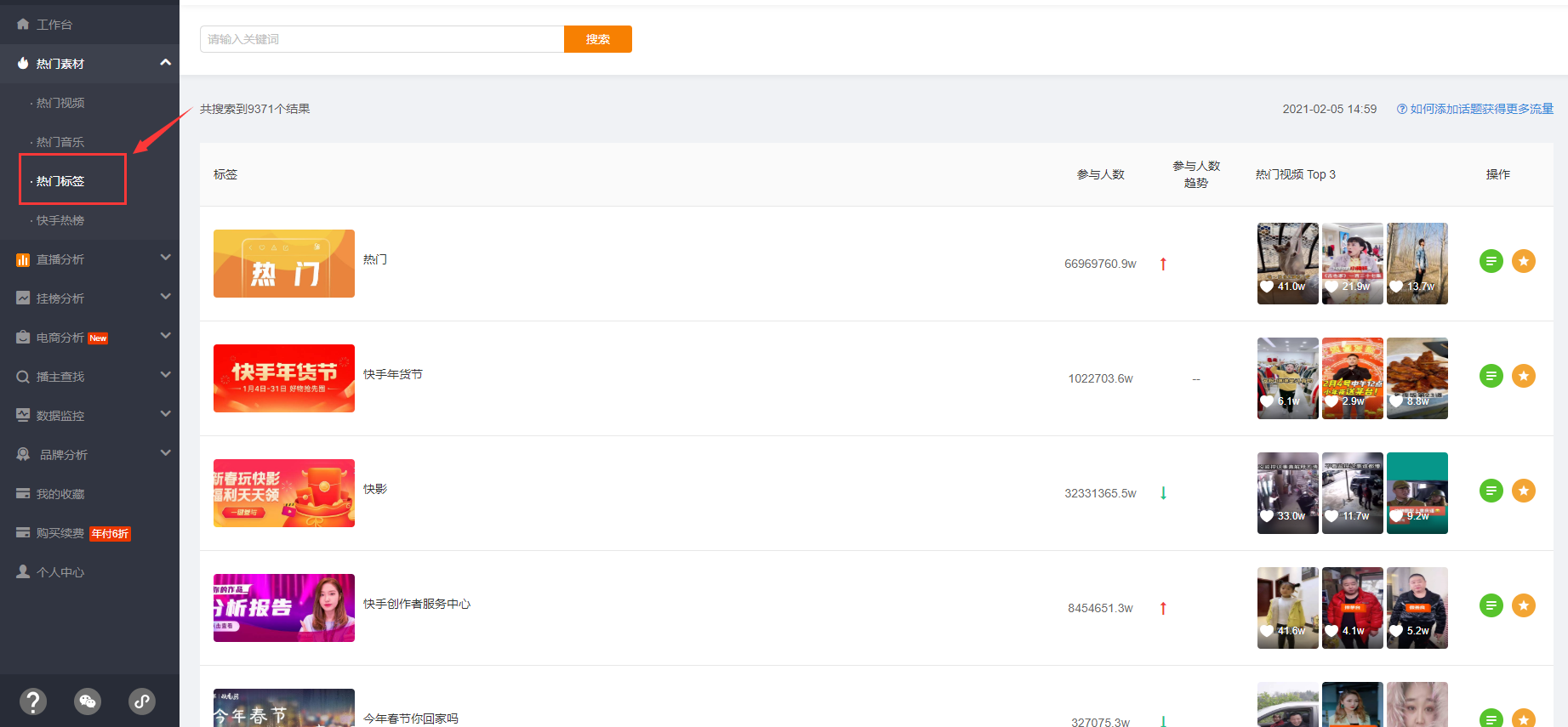Click the link icon in sidebar footer
The width and height of the screenshot is (1568, 727).
point(142,701)
